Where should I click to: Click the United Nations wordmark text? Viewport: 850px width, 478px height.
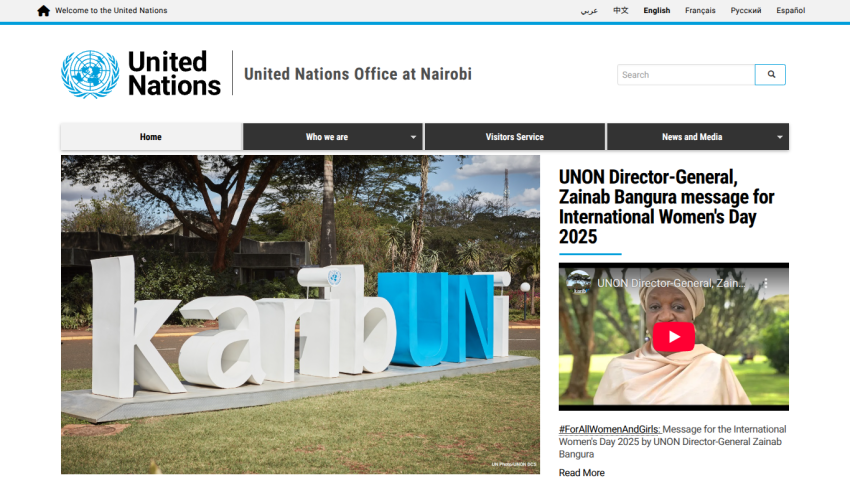tap(174, 74)
